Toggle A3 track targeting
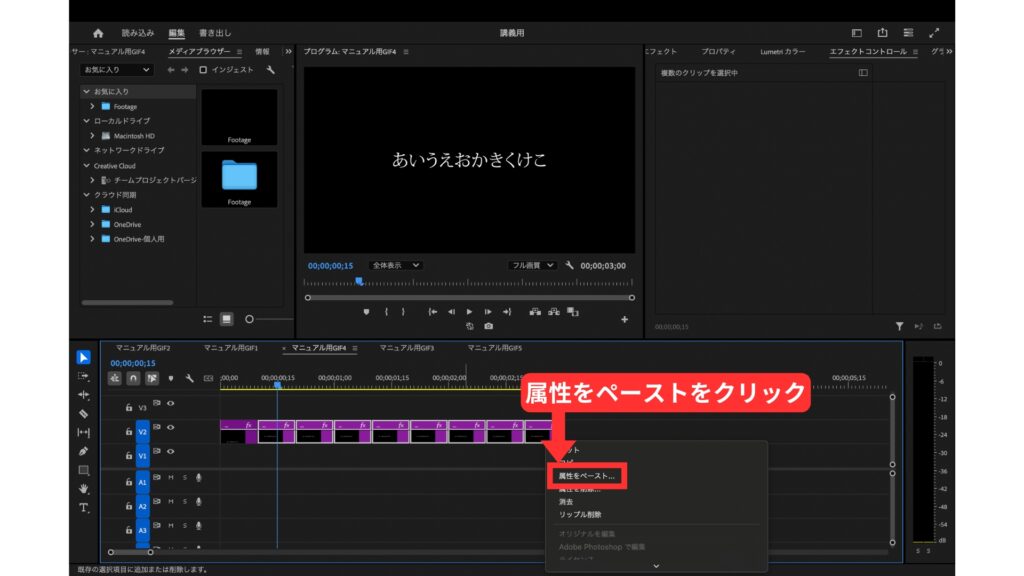The image size is (1024, 576). [142, 530]
